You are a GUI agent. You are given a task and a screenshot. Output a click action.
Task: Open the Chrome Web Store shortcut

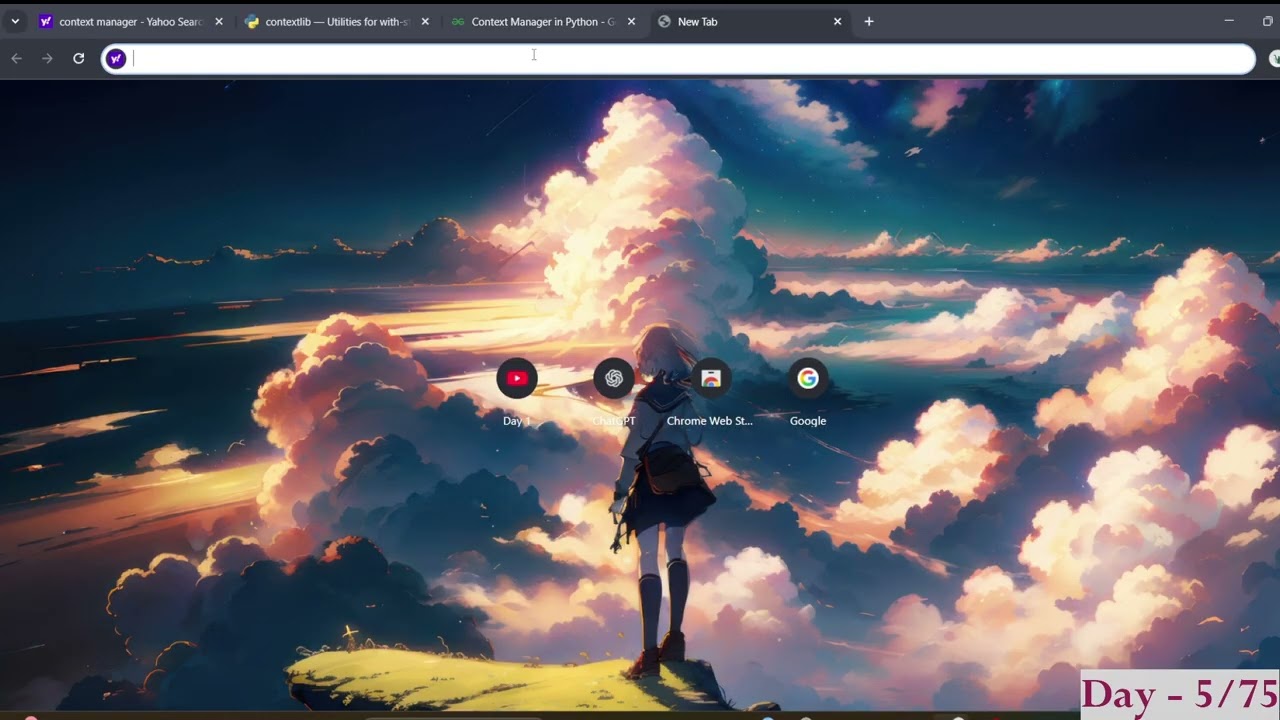point(711,378)
